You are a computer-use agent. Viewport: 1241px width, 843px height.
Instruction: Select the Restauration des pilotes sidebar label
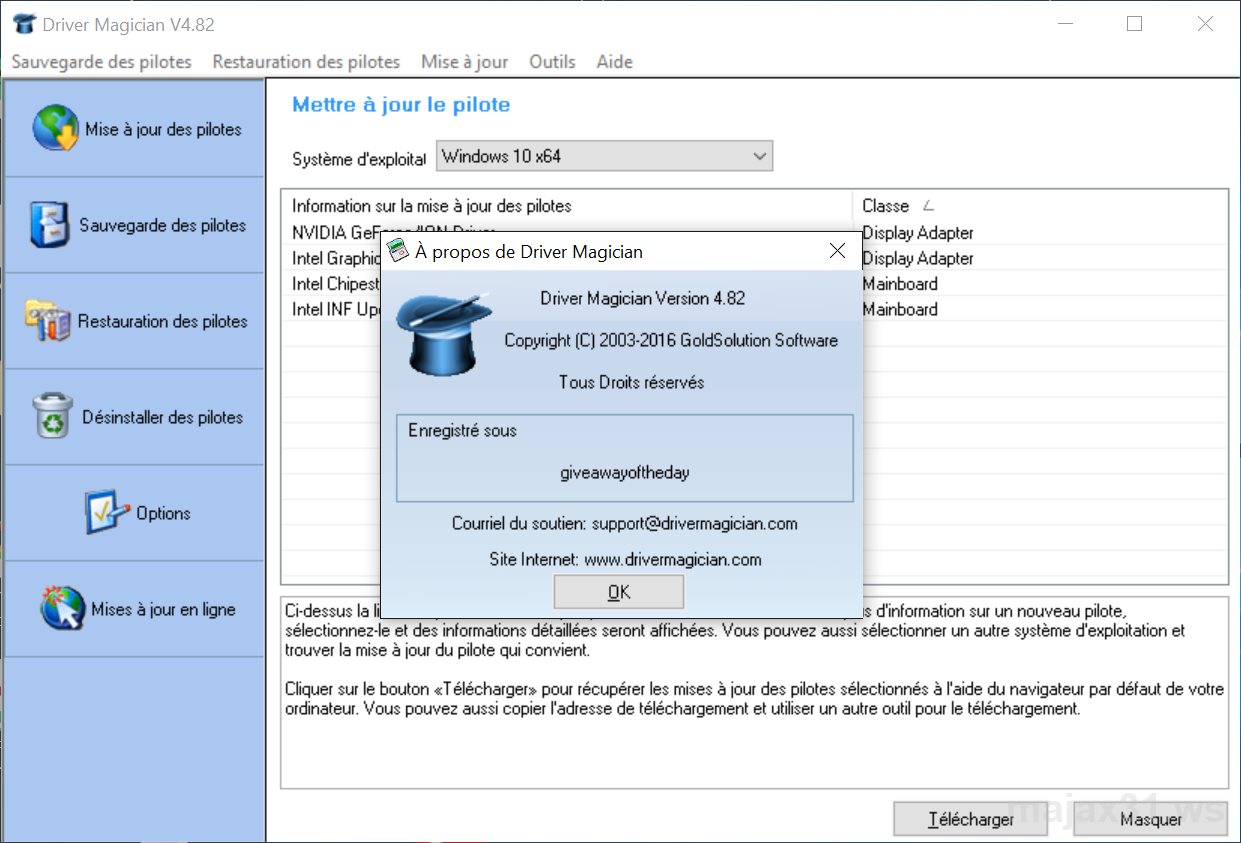163,321
